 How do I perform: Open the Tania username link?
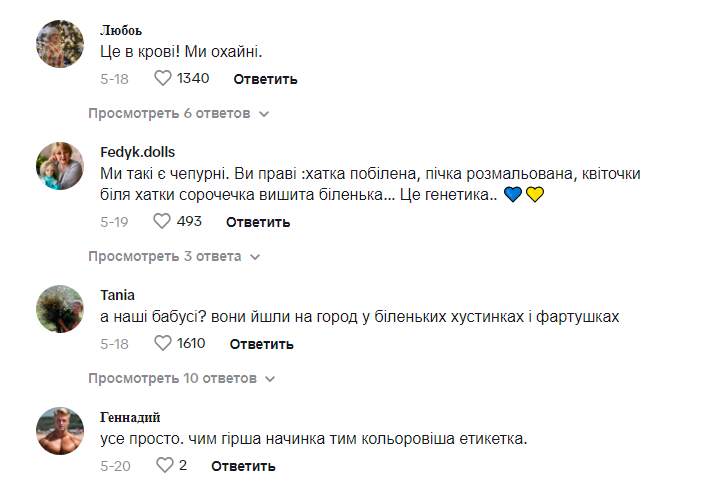[x=117, y=295]
